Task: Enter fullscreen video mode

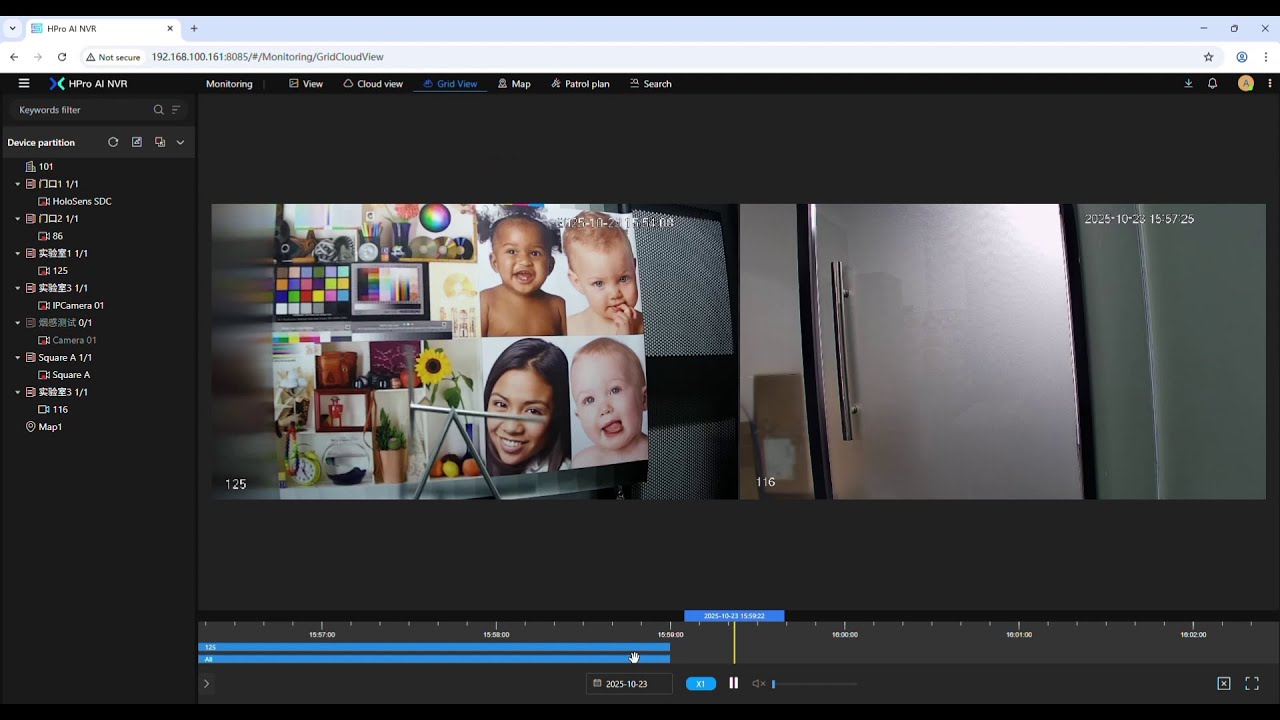Action: tap(1252, 684)
